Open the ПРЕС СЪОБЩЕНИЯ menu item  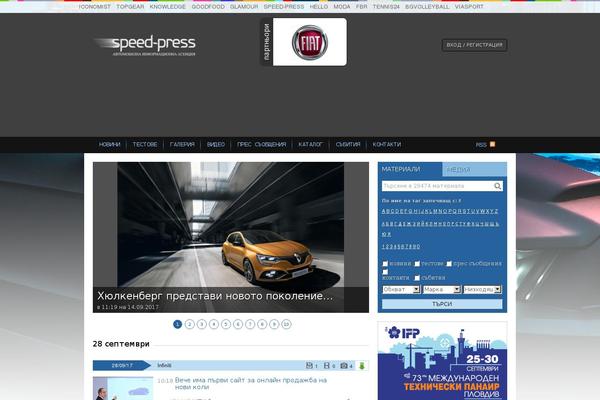261,144
